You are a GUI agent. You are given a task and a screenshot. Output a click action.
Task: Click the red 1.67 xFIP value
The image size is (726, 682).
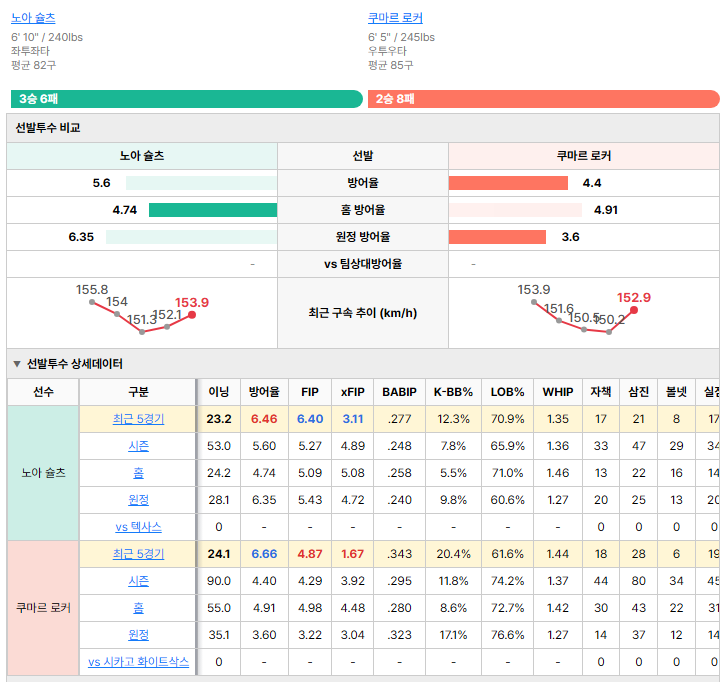[x=353, y=554]
